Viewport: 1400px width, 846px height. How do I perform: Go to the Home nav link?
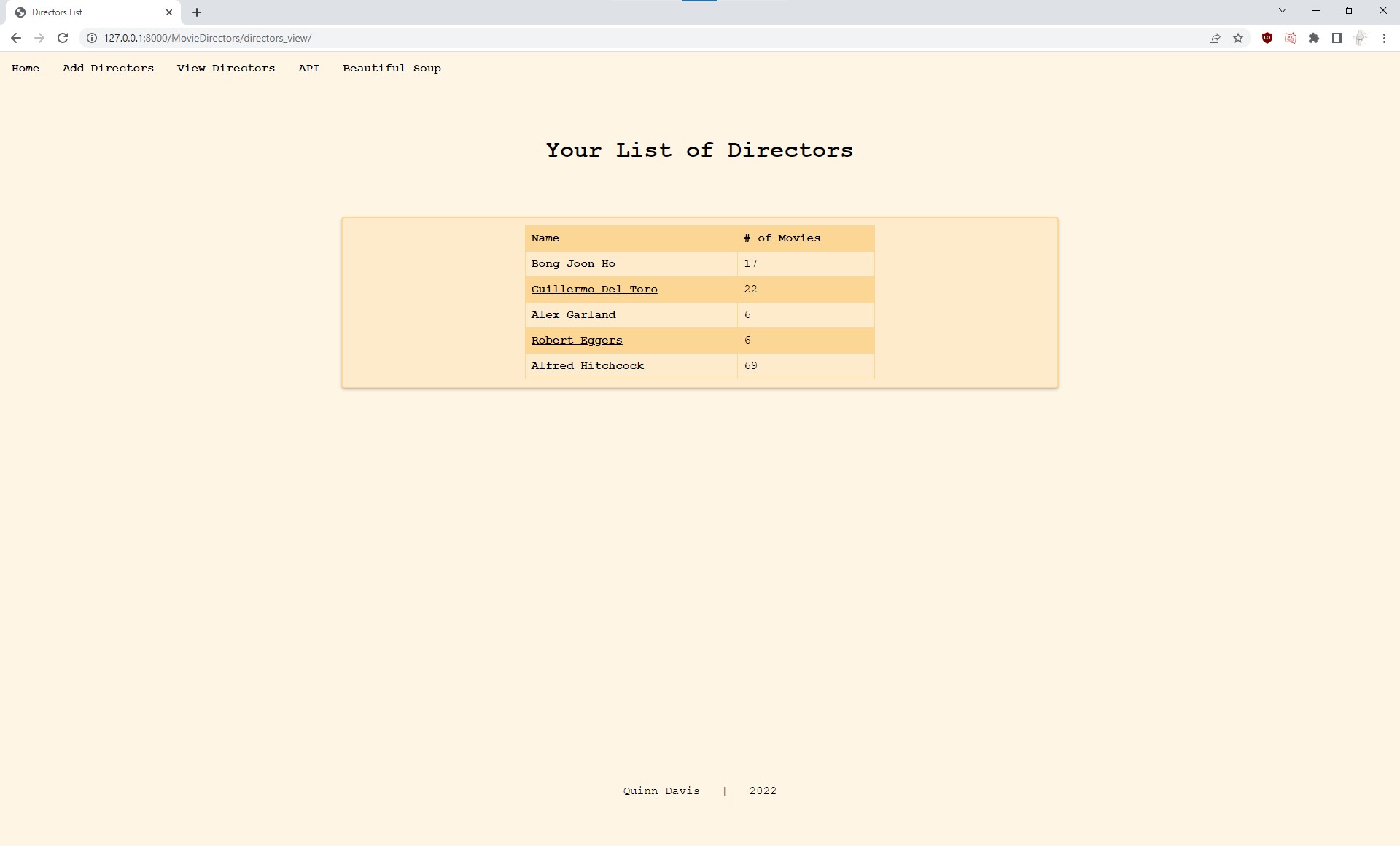(x=26, y=69)
